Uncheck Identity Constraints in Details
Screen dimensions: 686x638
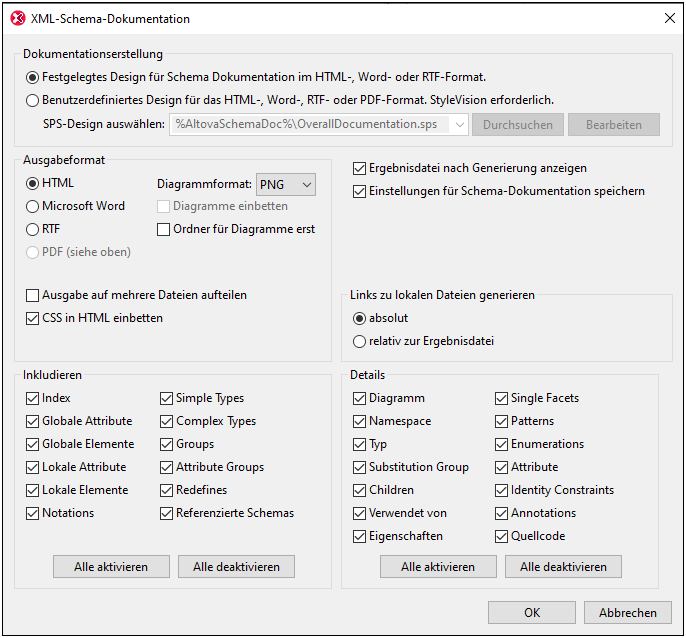point(502,490)
